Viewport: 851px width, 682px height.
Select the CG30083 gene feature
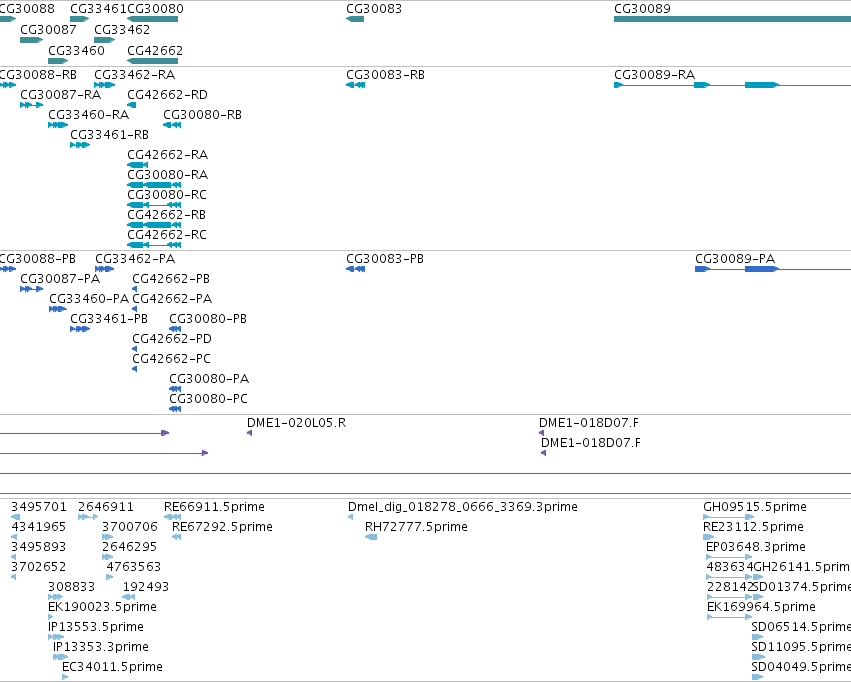(x=355, y=19)
